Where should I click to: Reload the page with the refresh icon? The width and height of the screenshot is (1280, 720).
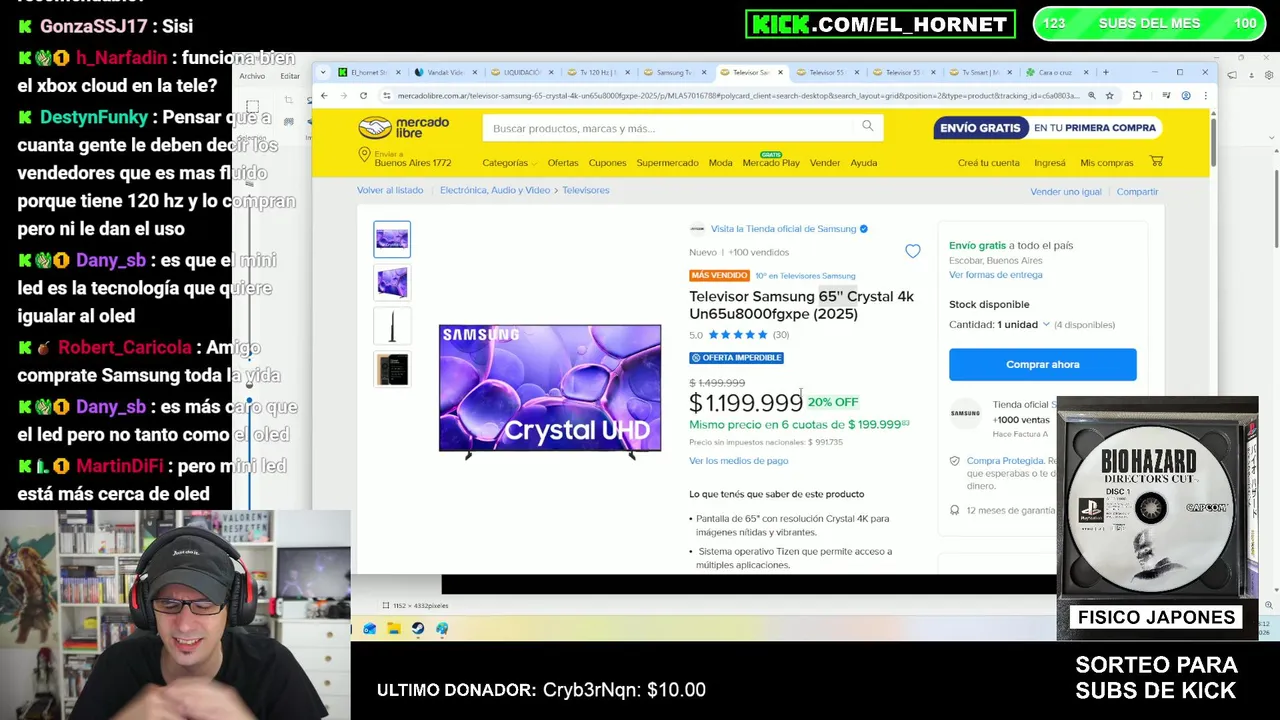(x=363, y=96)
